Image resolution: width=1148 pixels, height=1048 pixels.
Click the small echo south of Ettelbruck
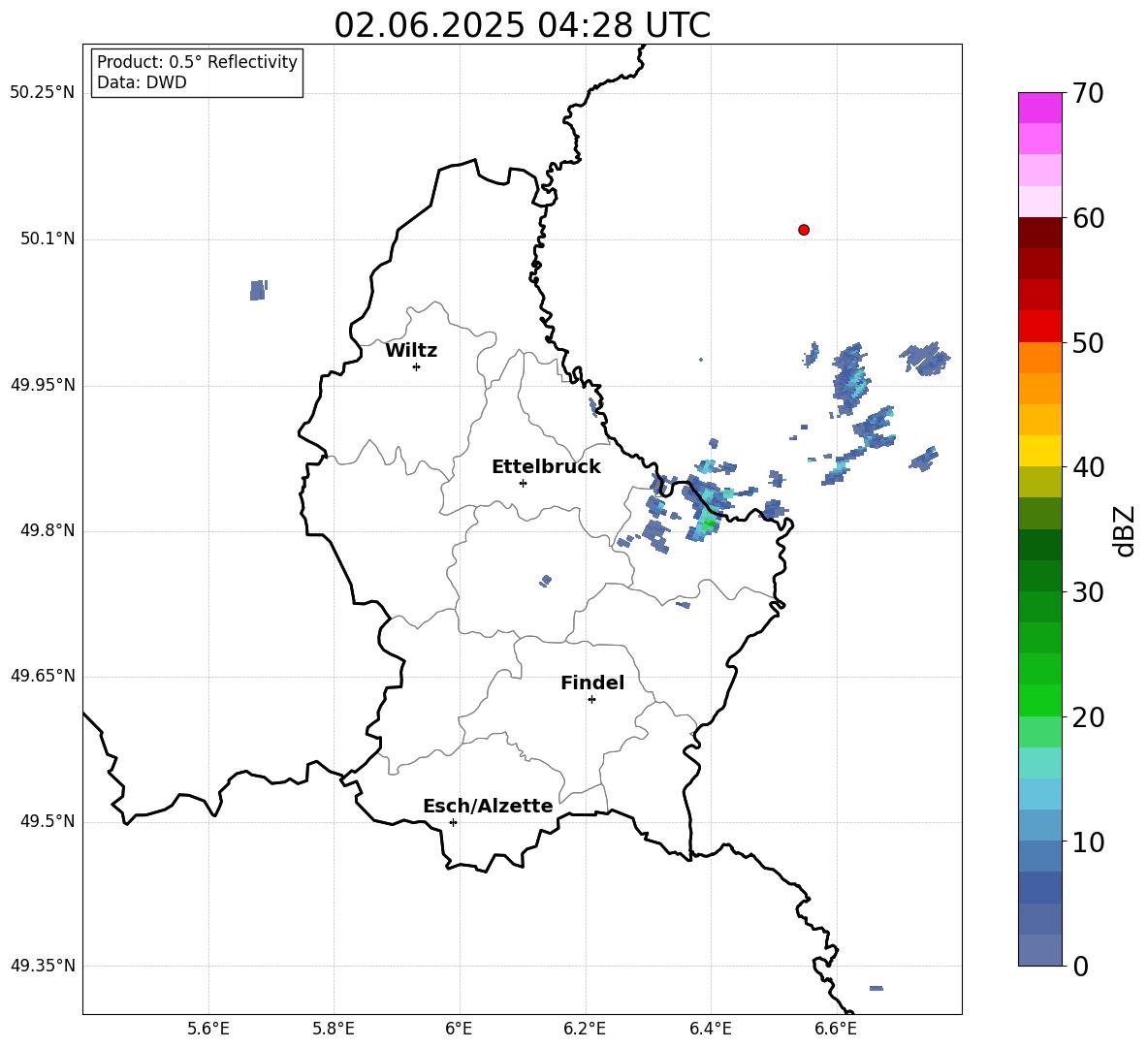tap(546, 581)
